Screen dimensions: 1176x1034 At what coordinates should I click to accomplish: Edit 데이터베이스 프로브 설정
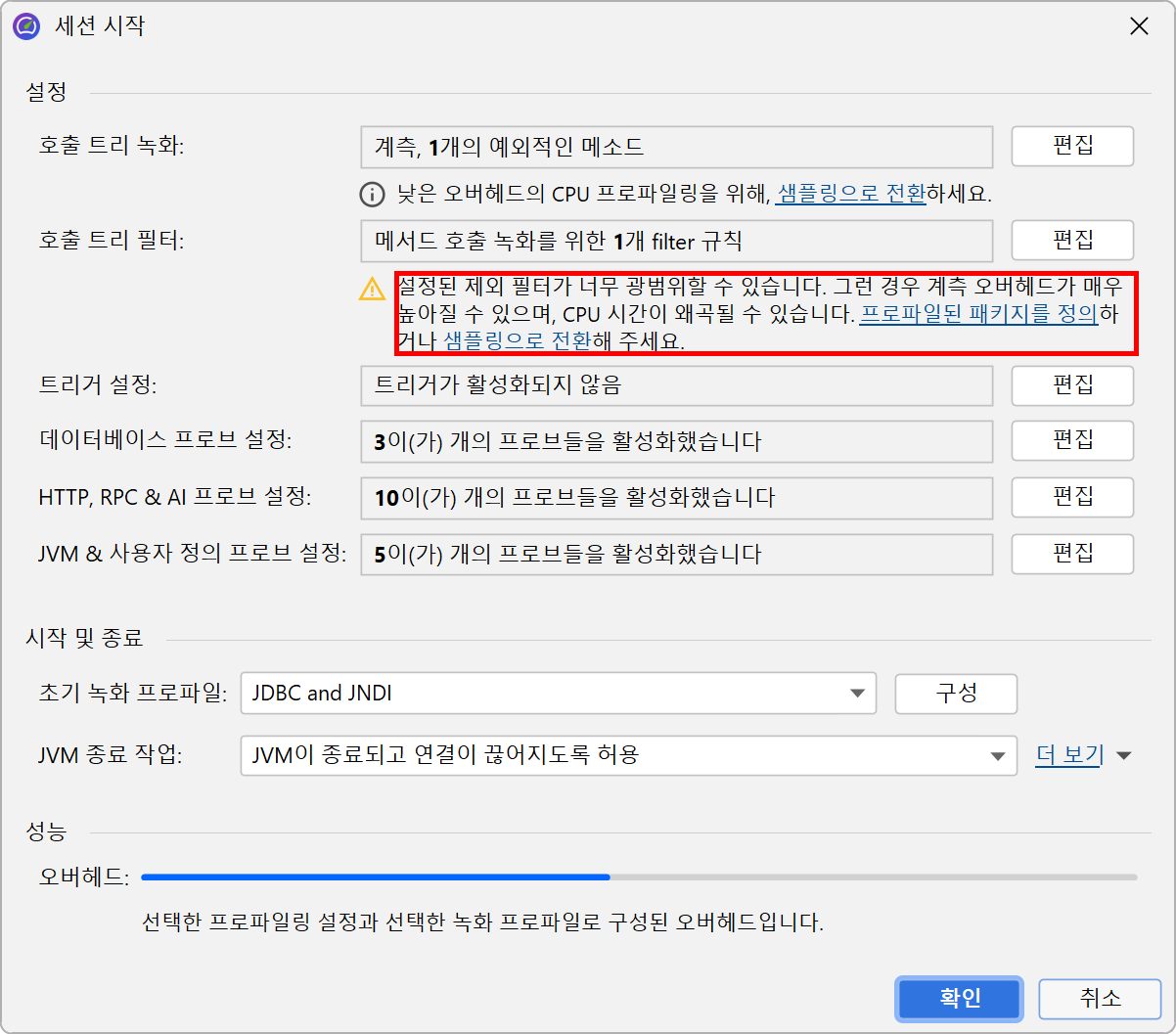click(1071, 441)
